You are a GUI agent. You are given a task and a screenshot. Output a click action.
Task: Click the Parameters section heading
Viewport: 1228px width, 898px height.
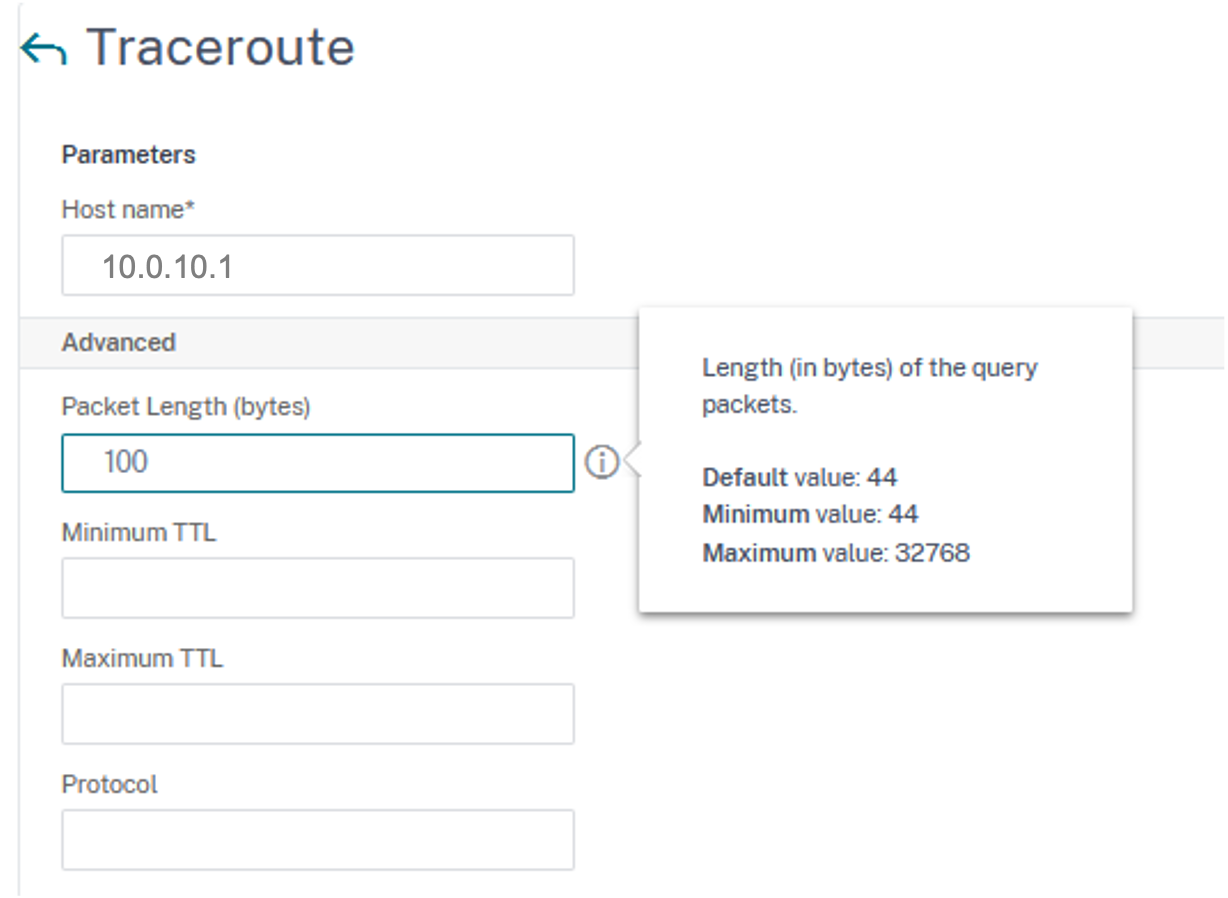[129, 155]
